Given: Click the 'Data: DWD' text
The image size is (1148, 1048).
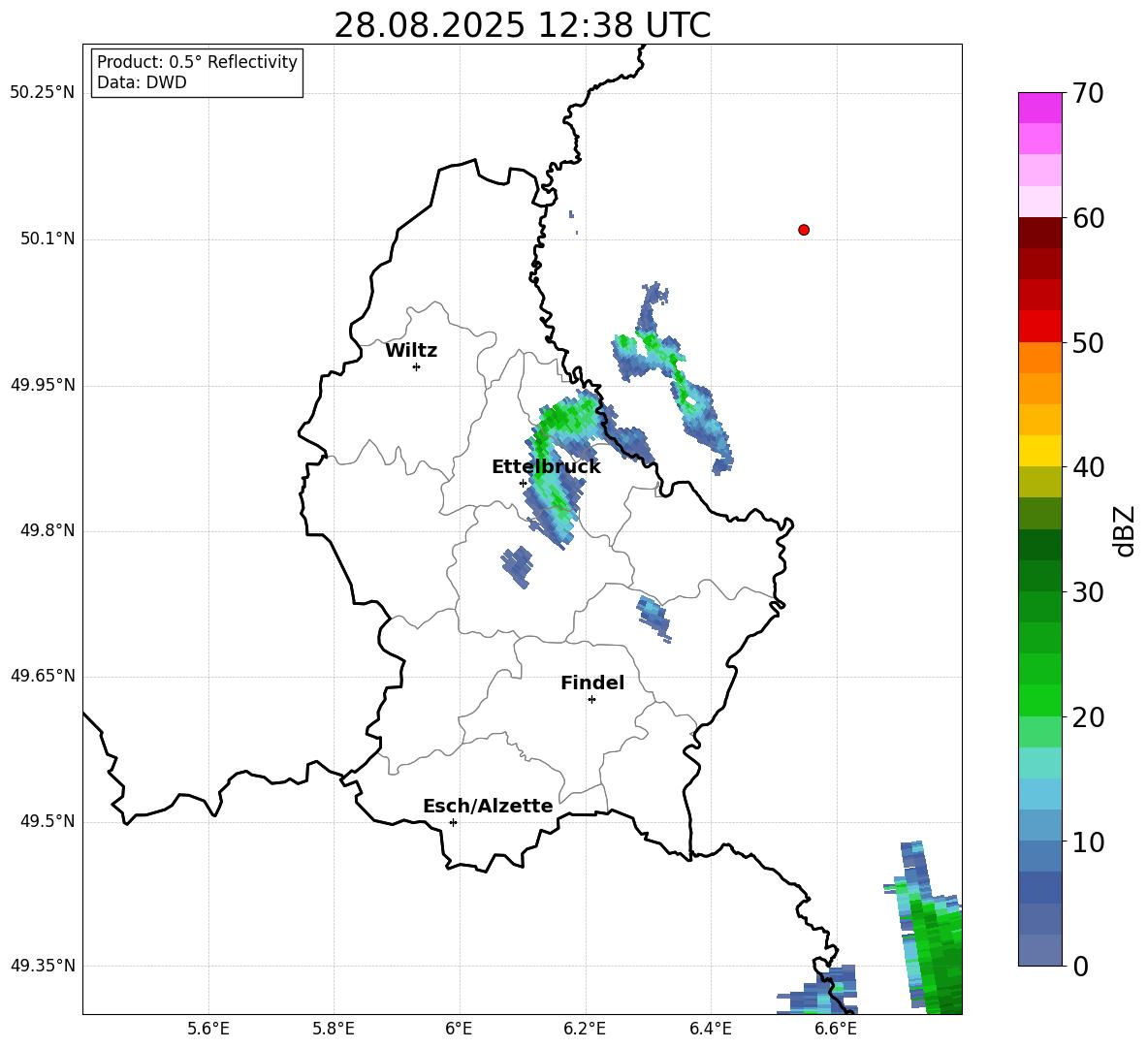Looking at the screenshot, I should pos(142,82).
